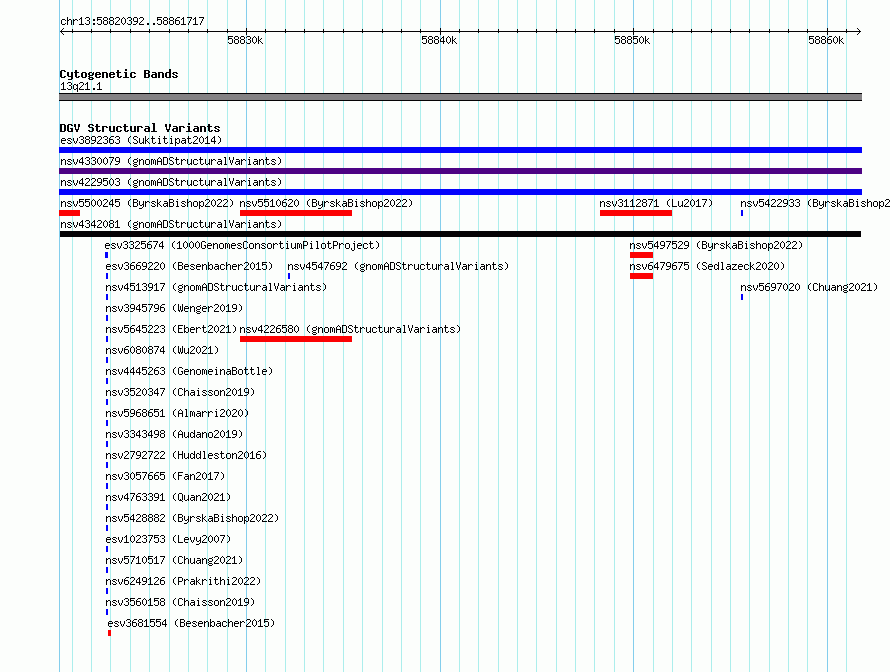This screenshot has height=672, width=890.
Task: Open the nsv4330079 gnomAD variant label
Action: (x=171, y=161)
